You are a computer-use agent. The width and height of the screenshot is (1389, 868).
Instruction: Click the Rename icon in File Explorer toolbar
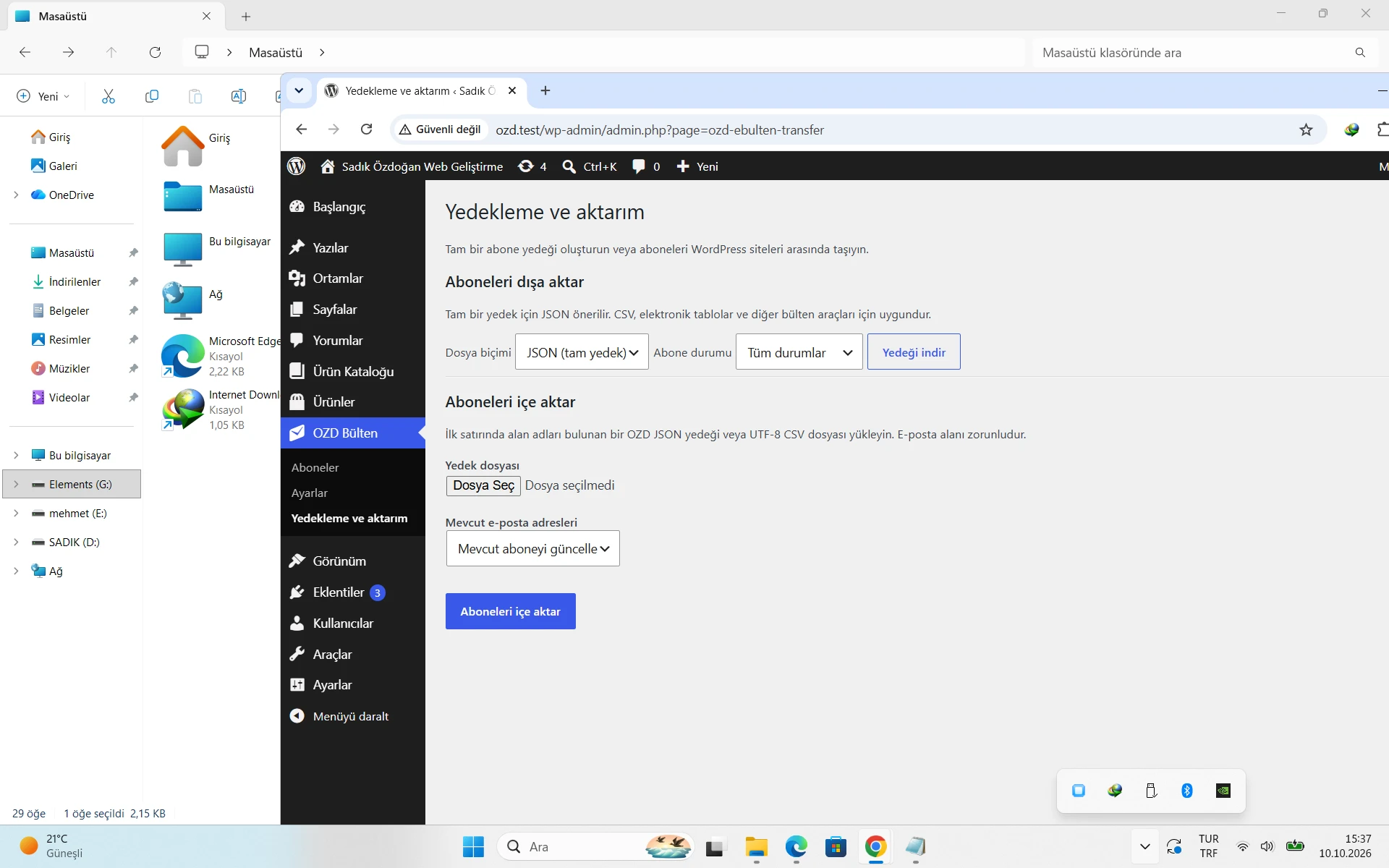click(239, 96)
